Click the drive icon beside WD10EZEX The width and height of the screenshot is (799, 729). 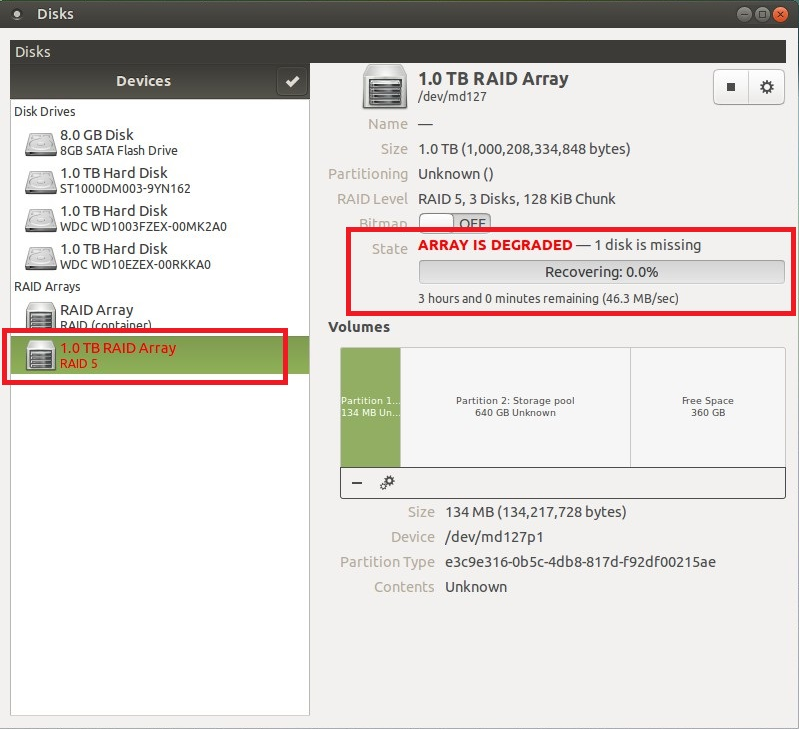(41, 258)
